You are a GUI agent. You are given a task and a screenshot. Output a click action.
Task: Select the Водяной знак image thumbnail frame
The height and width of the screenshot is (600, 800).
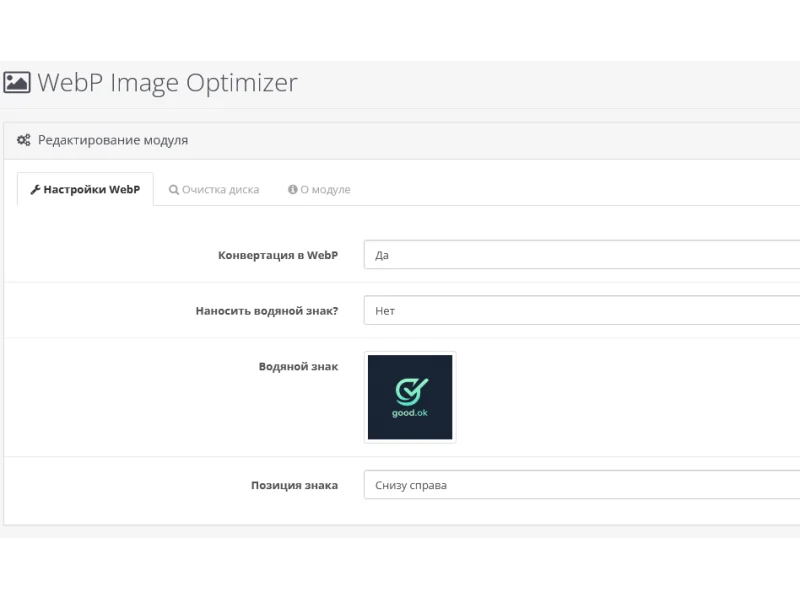410,397
